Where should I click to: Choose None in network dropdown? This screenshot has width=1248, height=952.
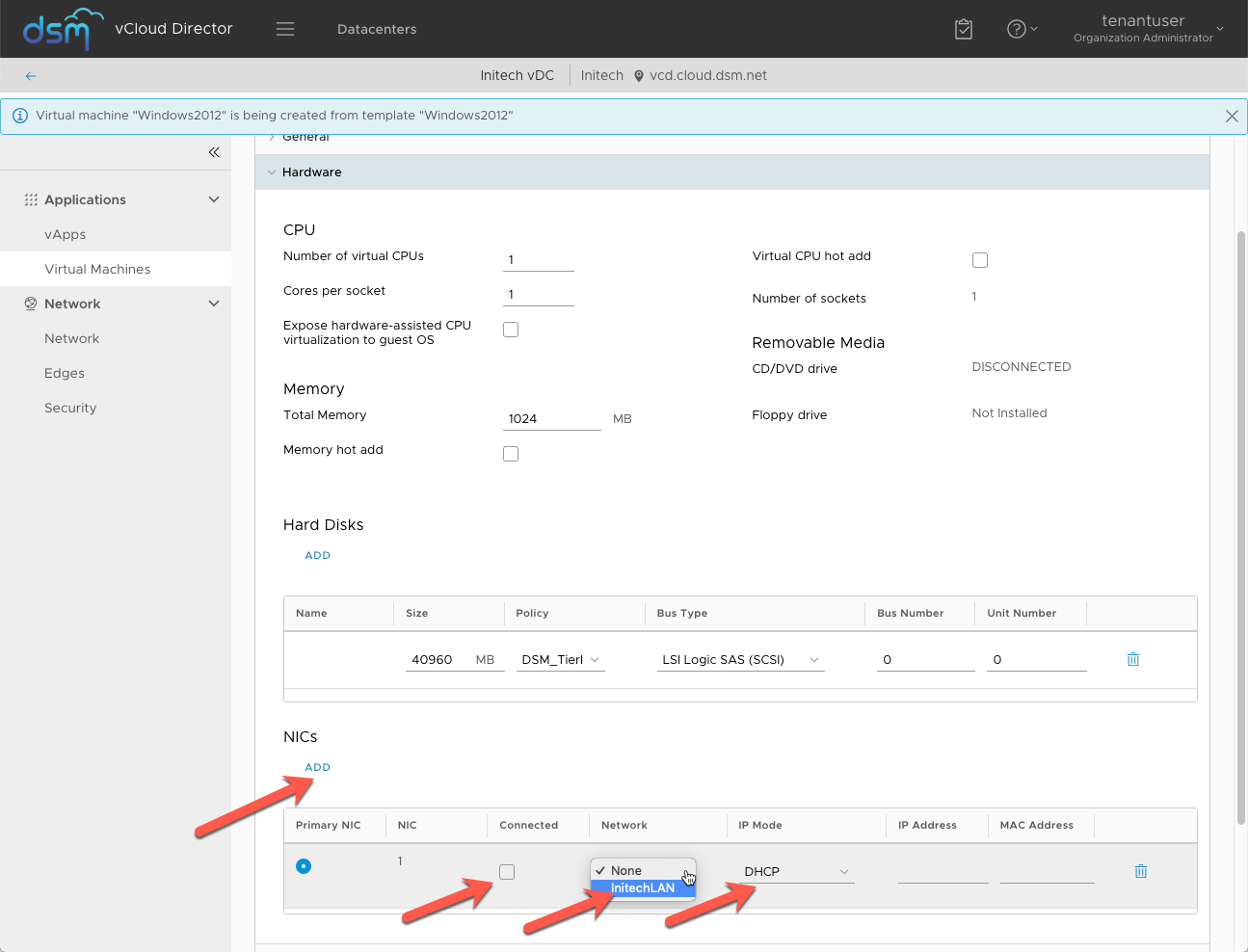pyautogui.click(x=643, y=870)
